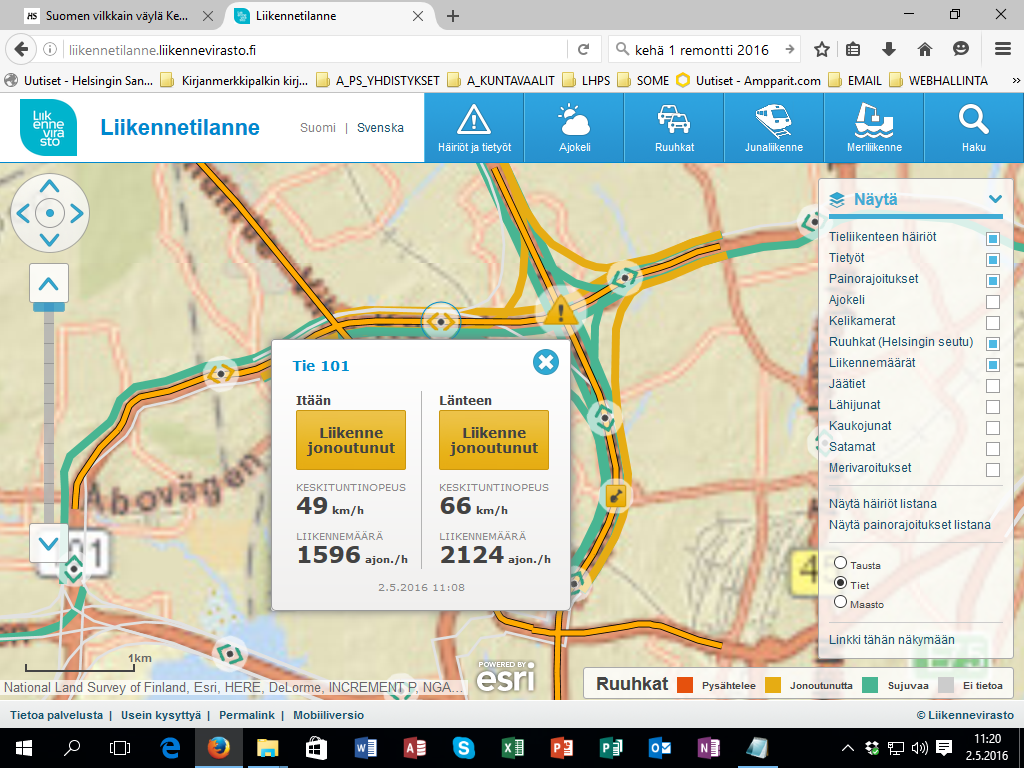Switch language to Svenska
1024x768 pixels.
pos(380,128)
